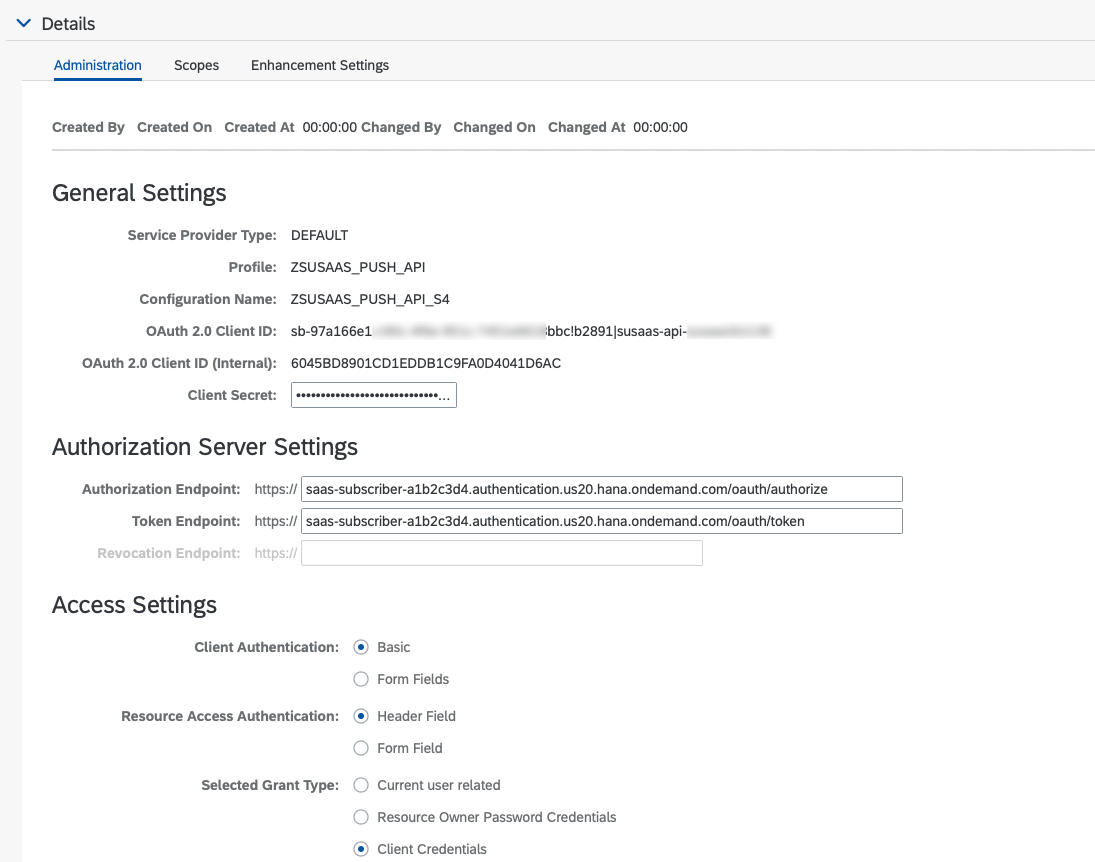Open the Enhancement Settings tab
The height and width of the screenshot is (862, 1095).
[x=320, y=65]
